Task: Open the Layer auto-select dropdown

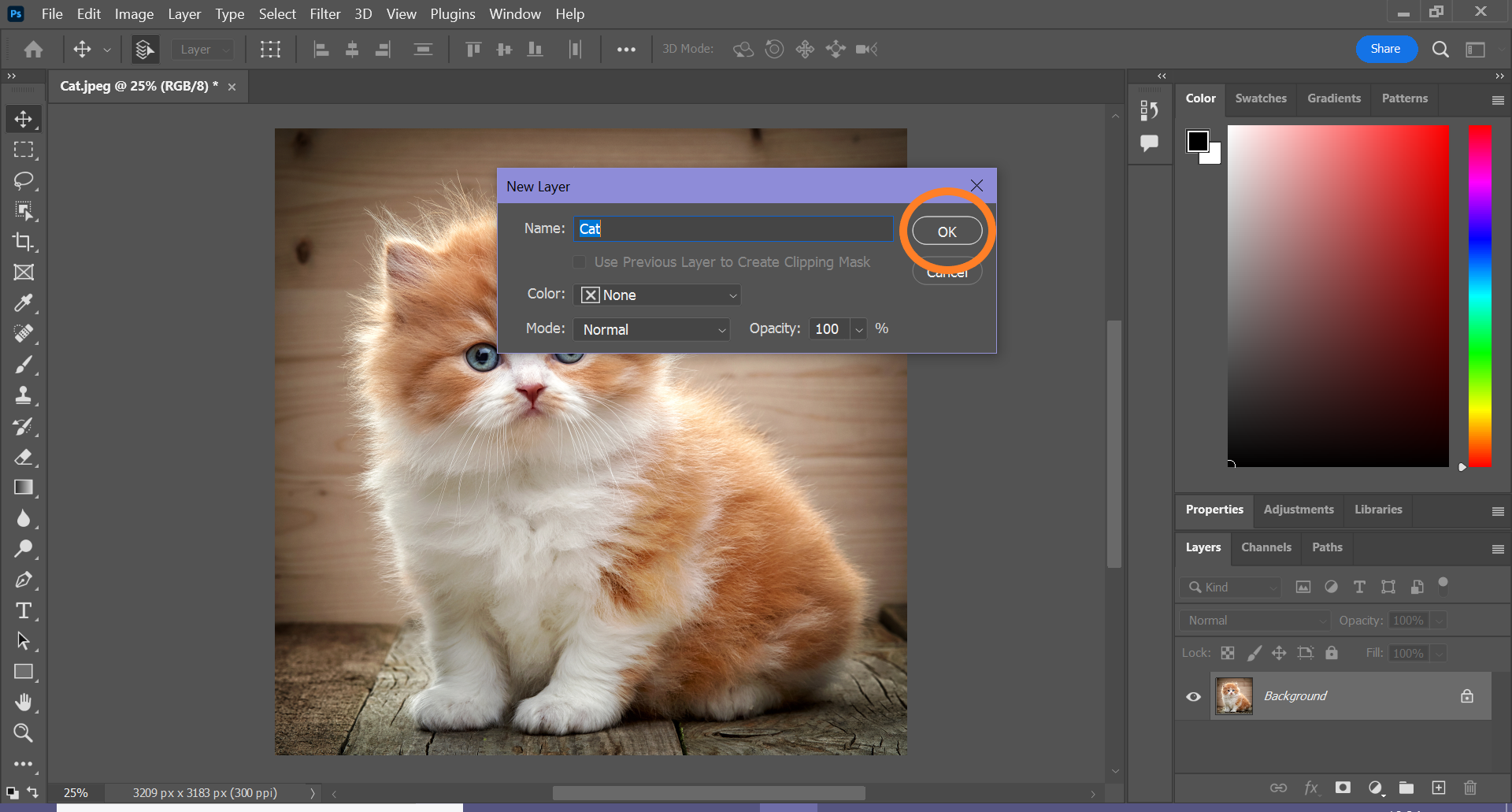Action: [x=203, y=50]
